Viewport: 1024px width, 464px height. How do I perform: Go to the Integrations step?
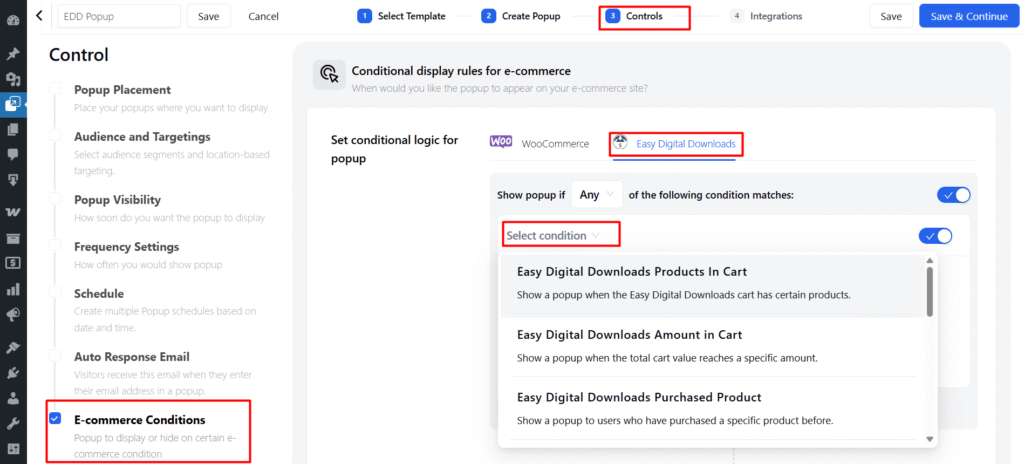tap(767, 16)
